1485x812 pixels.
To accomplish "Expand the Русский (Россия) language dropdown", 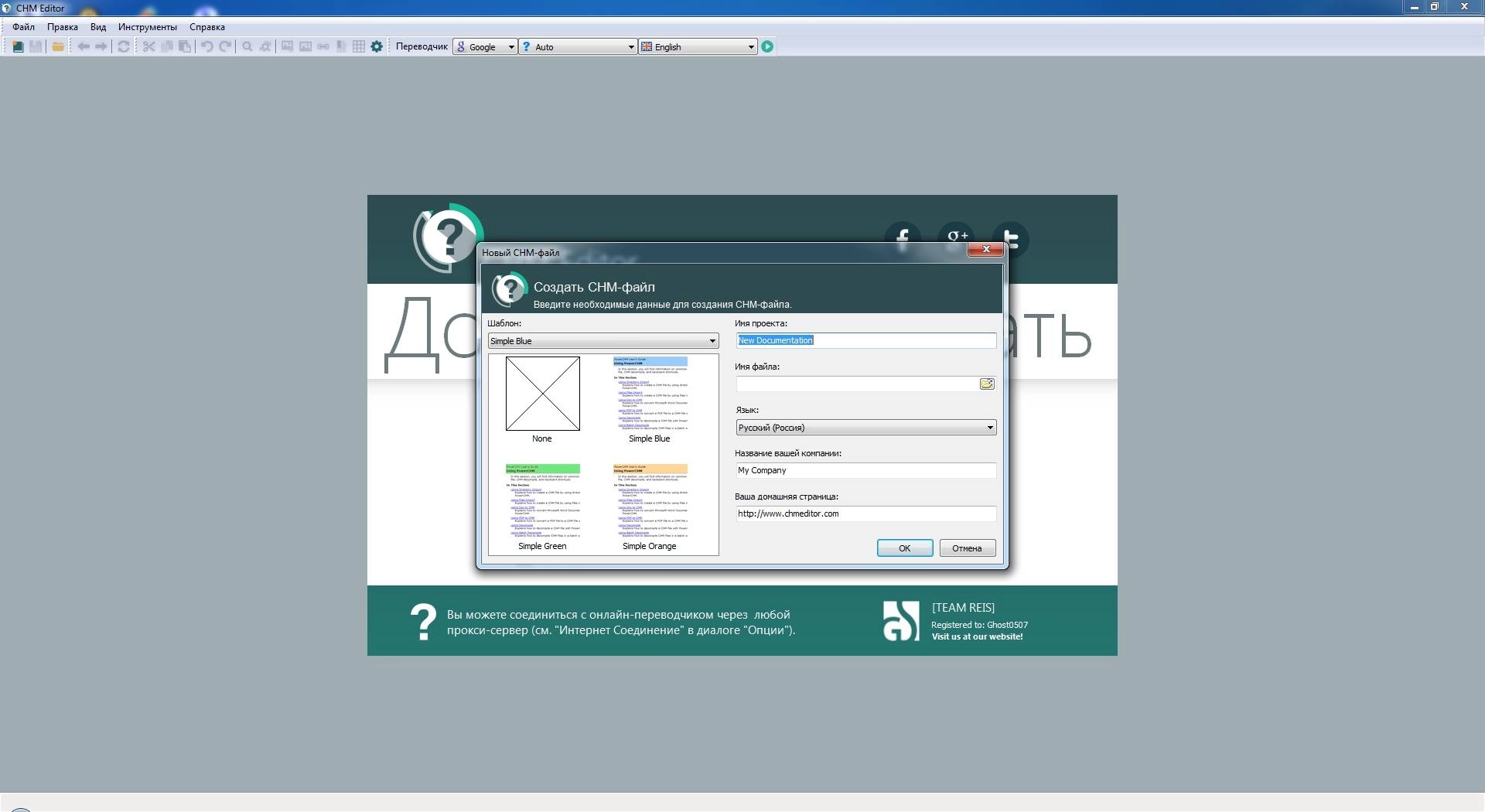I will [866, 428].
